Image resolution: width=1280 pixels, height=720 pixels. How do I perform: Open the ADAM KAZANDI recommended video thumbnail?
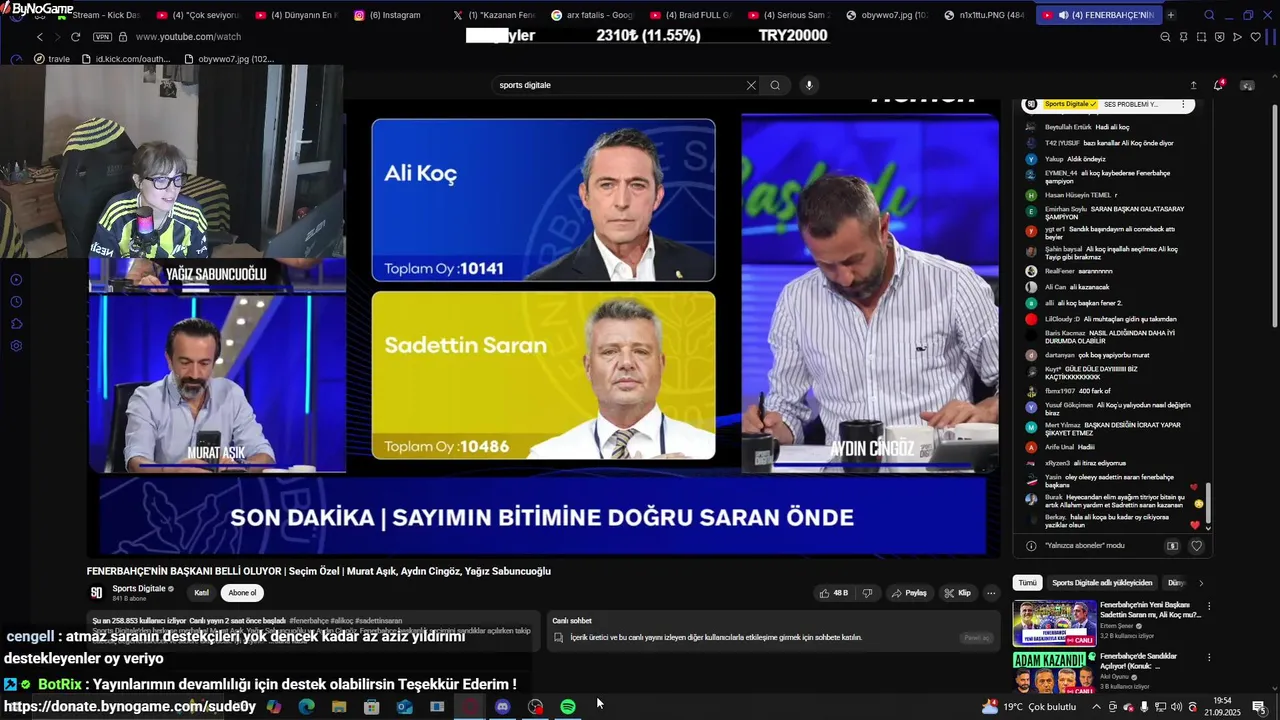(x=1054, y=672)
